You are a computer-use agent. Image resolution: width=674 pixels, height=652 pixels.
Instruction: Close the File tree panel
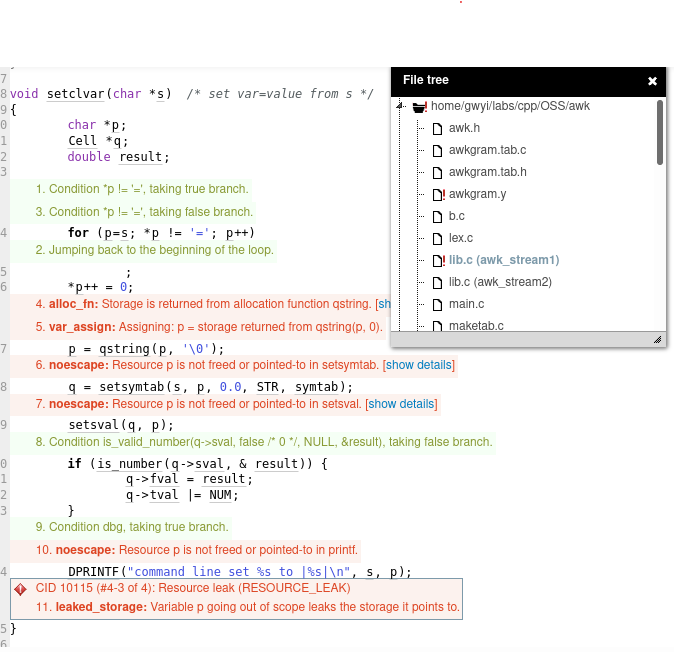(652, 81)
